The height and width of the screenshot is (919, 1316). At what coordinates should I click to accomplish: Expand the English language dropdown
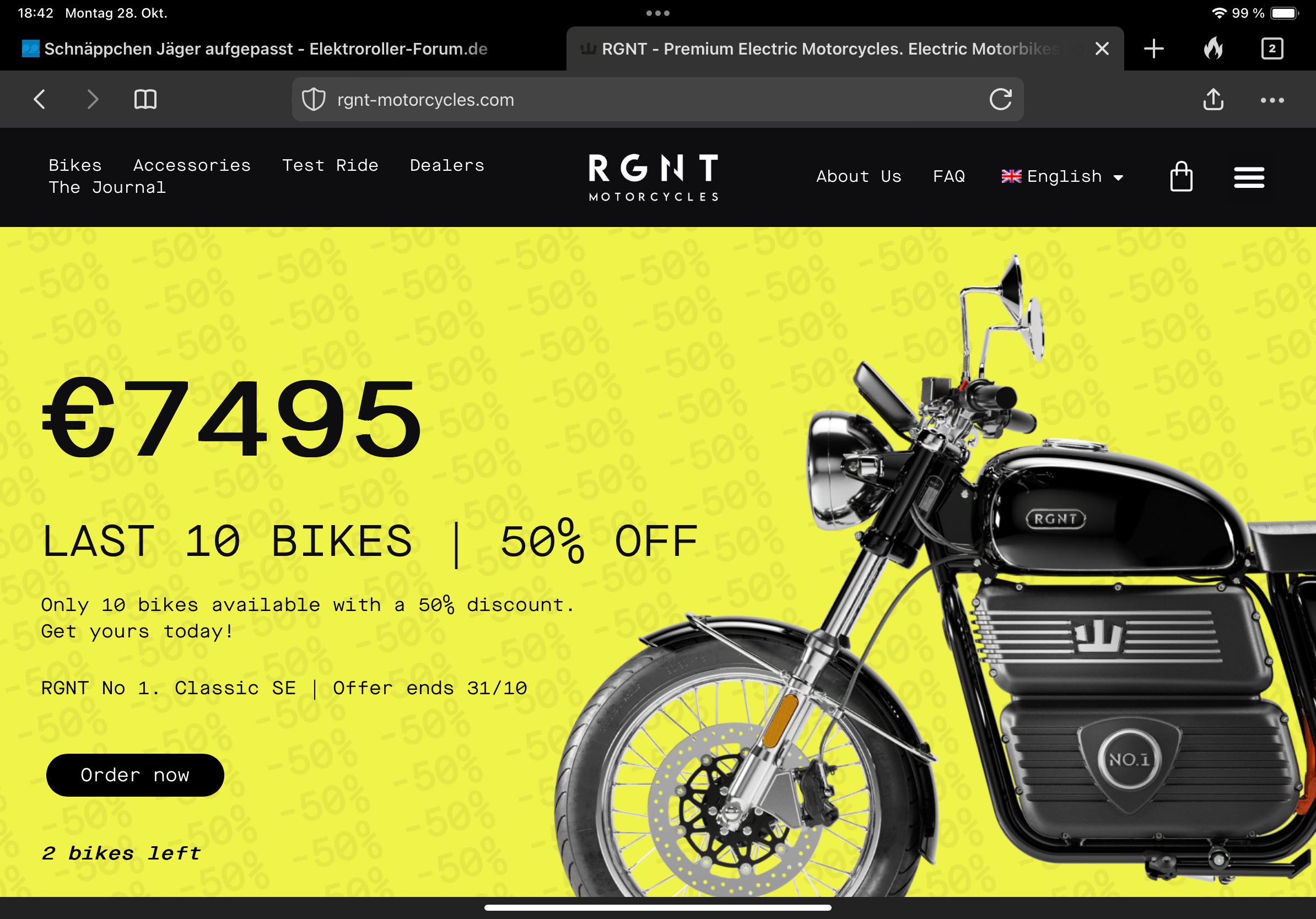pos(1062,176)
